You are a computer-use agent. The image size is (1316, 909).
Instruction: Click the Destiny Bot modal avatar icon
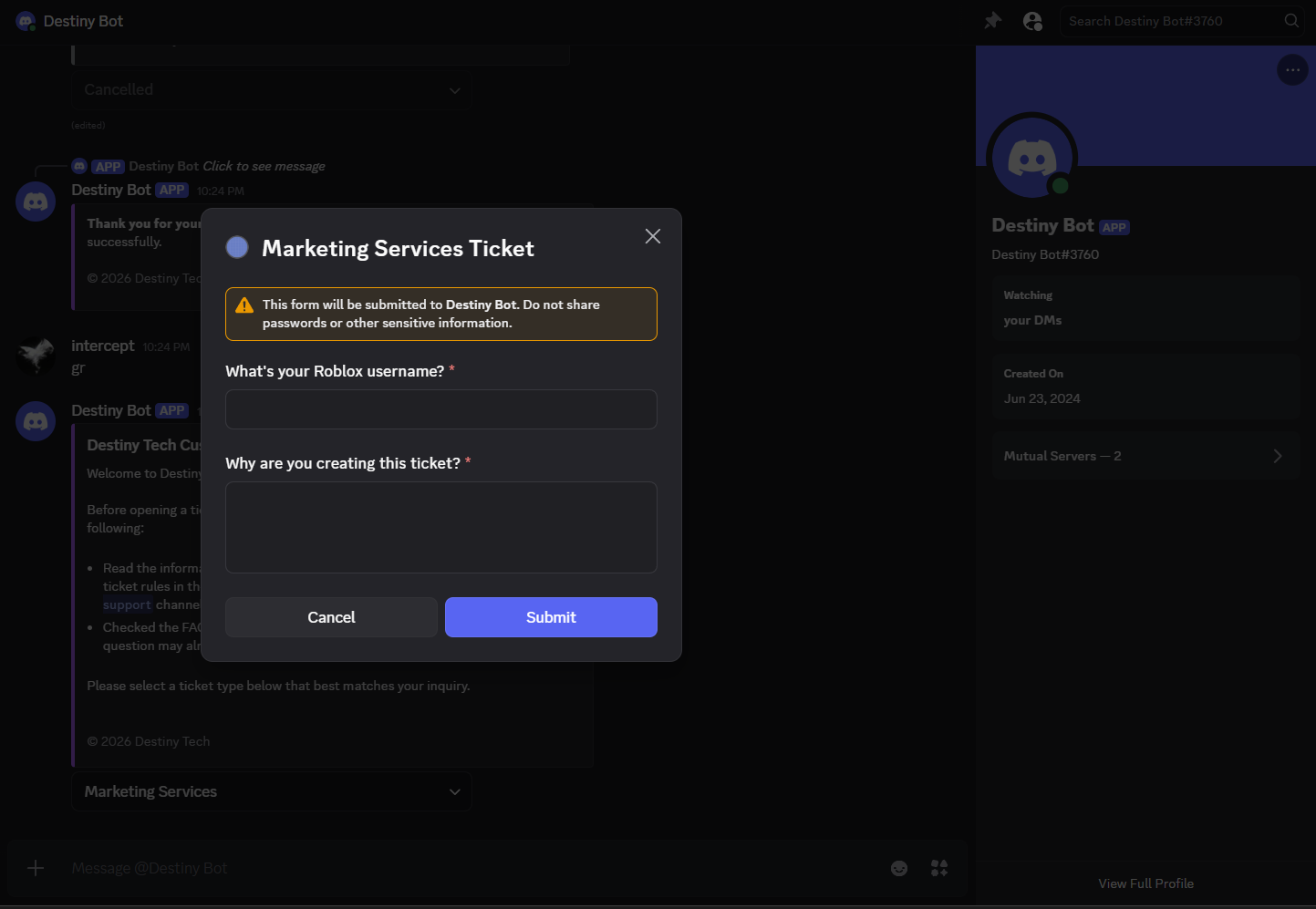pos(237,247)
